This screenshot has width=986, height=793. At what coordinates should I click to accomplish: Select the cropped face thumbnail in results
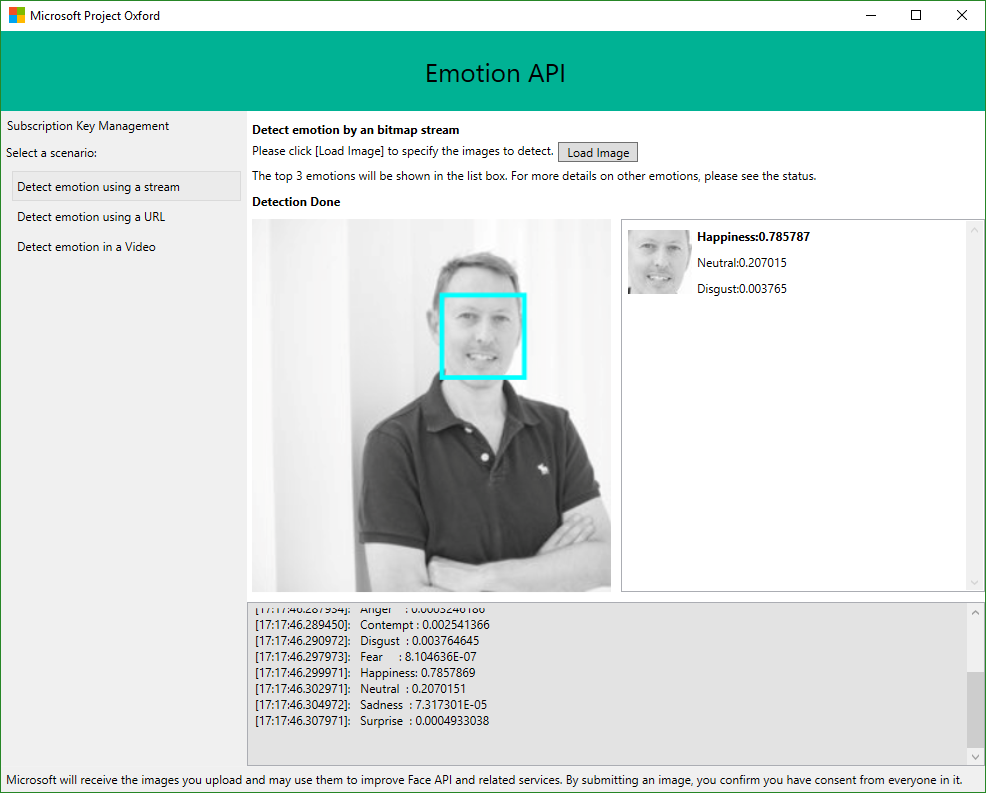(x=659, y=262)
